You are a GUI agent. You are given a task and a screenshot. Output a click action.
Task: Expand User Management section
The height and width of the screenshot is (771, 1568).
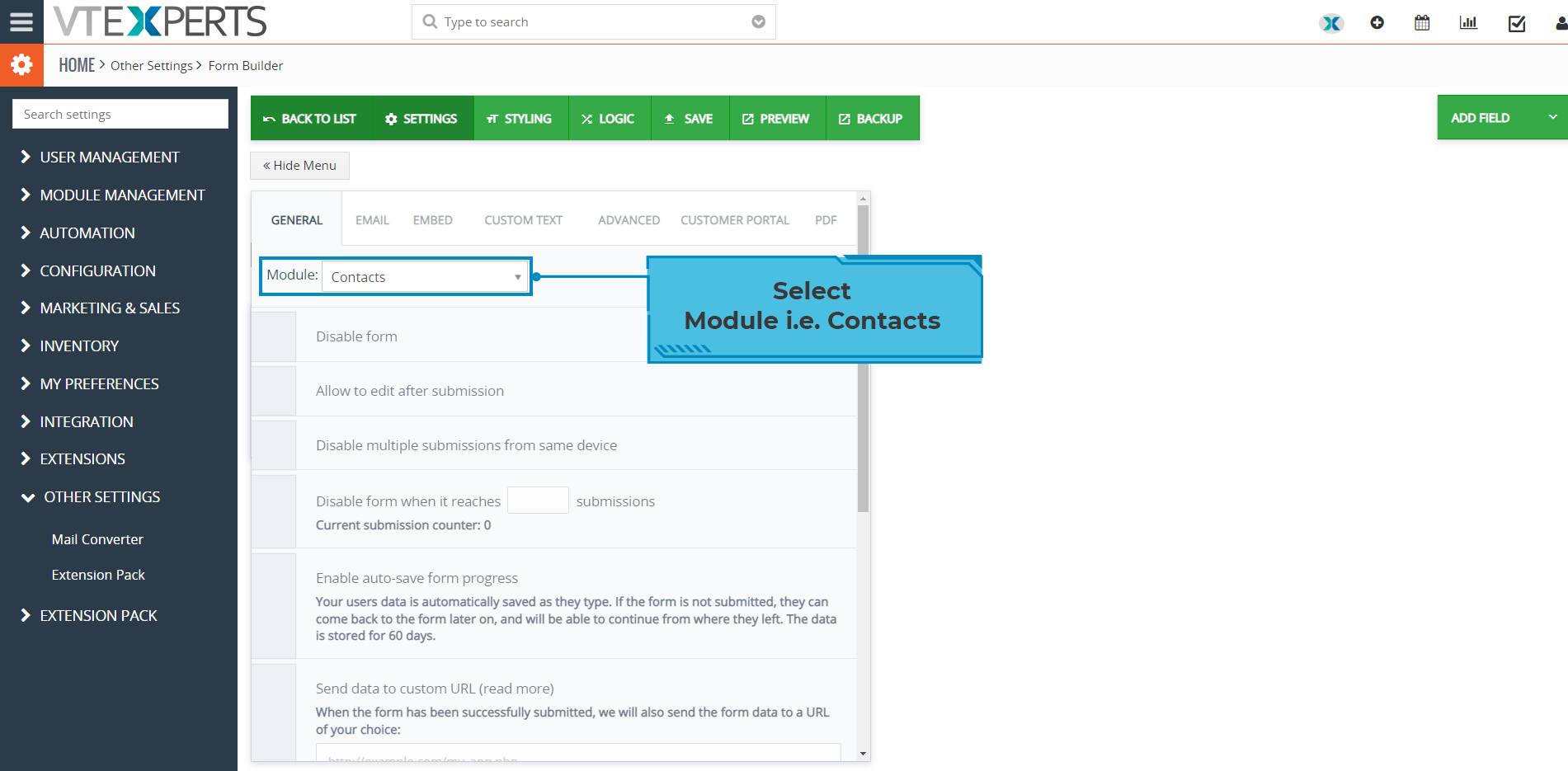[x=101, y=157]
